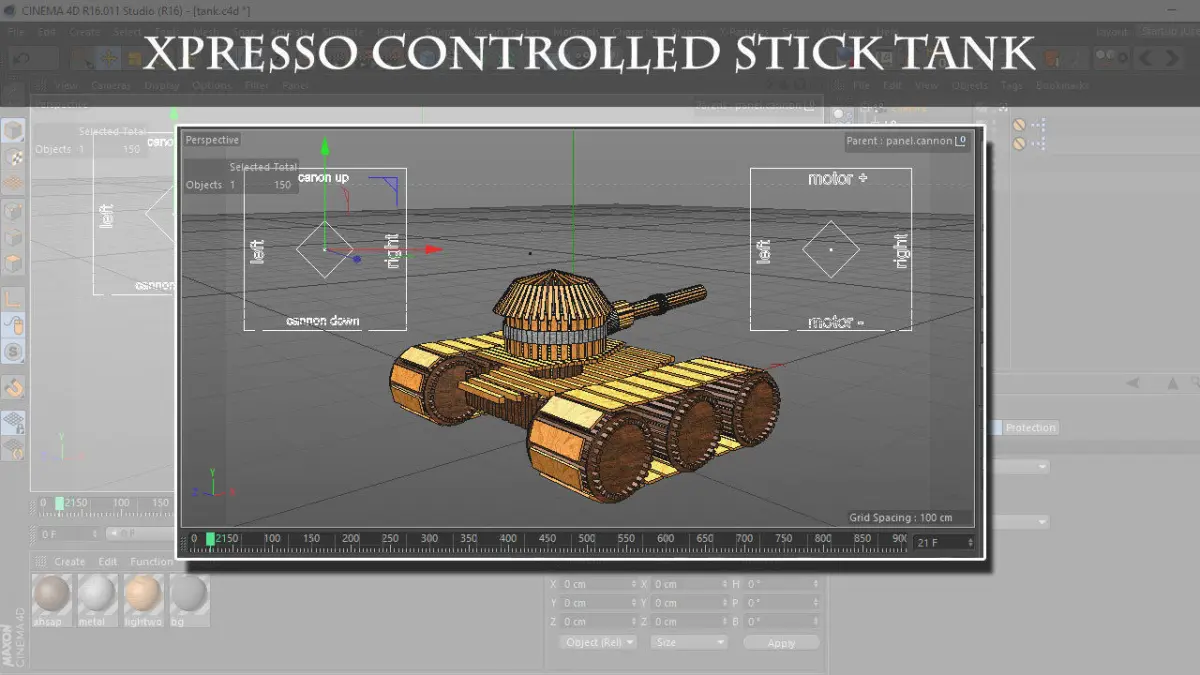Open the View menu in viewport bar
1200x675 pixels.
67,86
